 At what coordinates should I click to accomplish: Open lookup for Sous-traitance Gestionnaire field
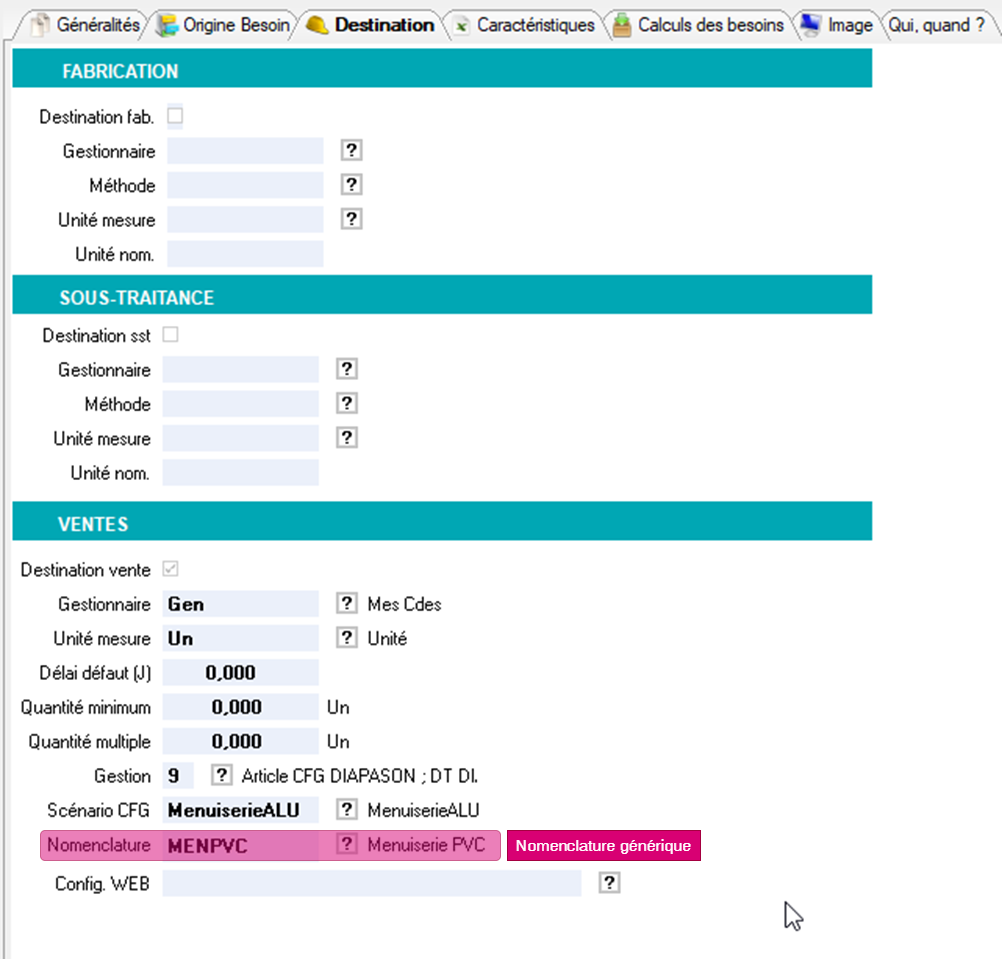[346, 370]
